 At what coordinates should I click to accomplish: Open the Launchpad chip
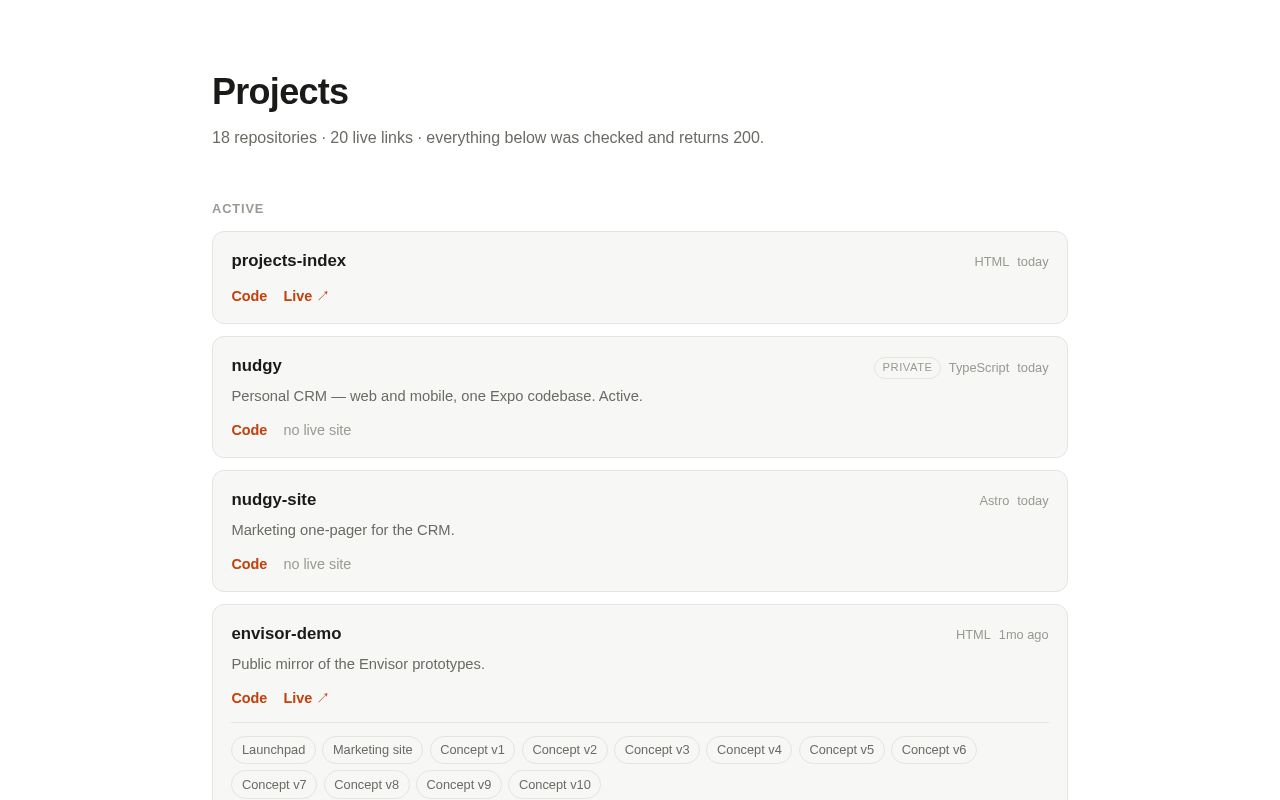274,750
